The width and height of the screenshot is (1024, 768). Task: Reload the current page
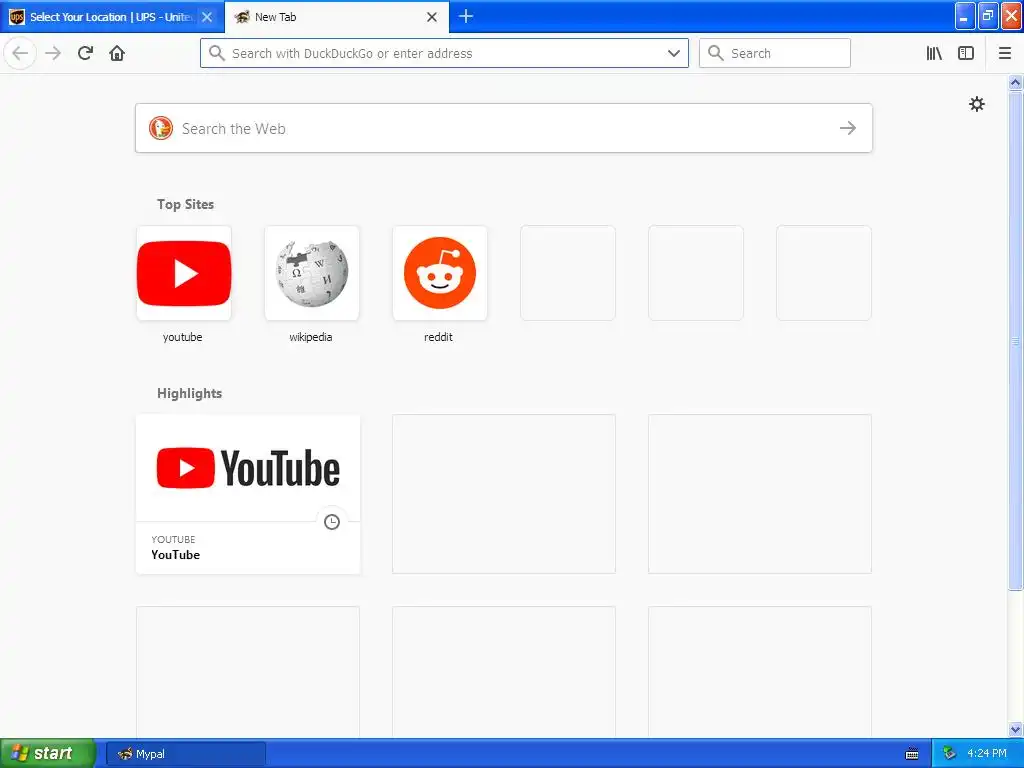[x=86, y=53]
